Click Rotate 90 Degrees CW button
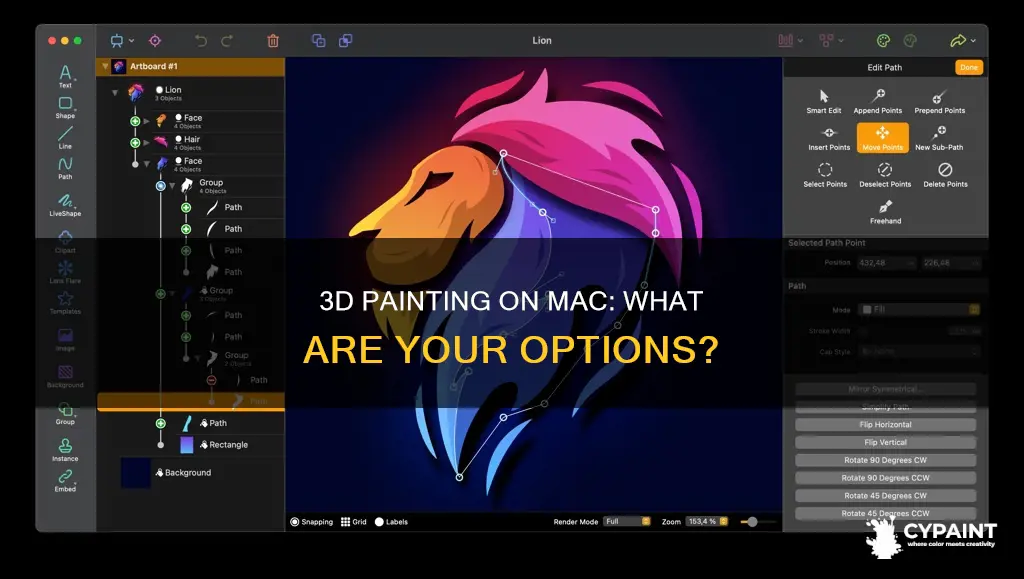The image size is (1024, 579). 885,460
